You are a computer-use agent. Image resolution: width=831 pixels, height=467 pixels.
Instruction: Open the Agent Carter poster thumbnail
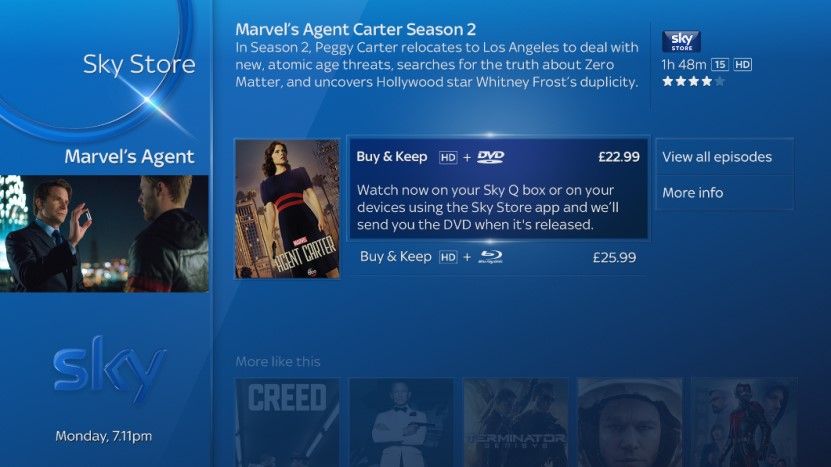point(287,209)
